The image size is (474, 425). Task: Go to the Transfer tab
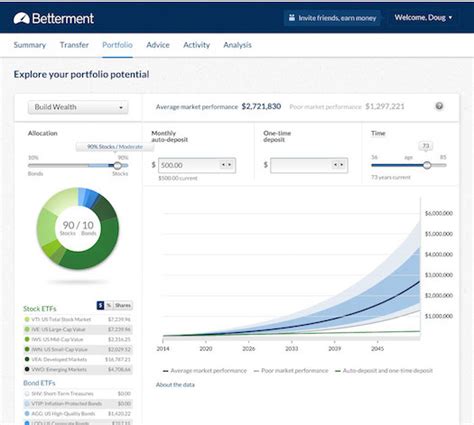tap(74, 45)
